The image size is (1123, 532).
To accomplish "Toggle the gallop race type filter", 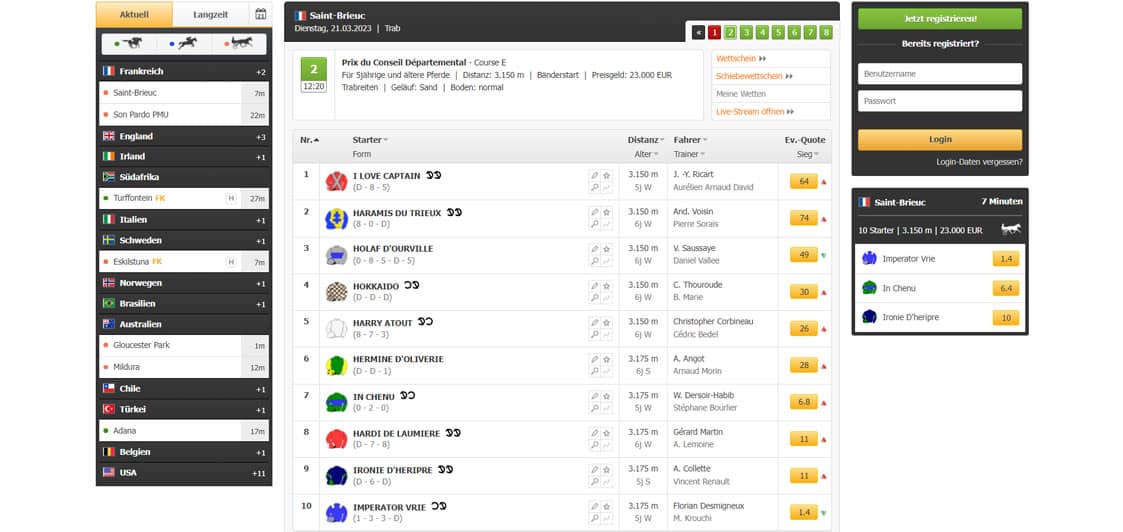I will click(131, 44).
